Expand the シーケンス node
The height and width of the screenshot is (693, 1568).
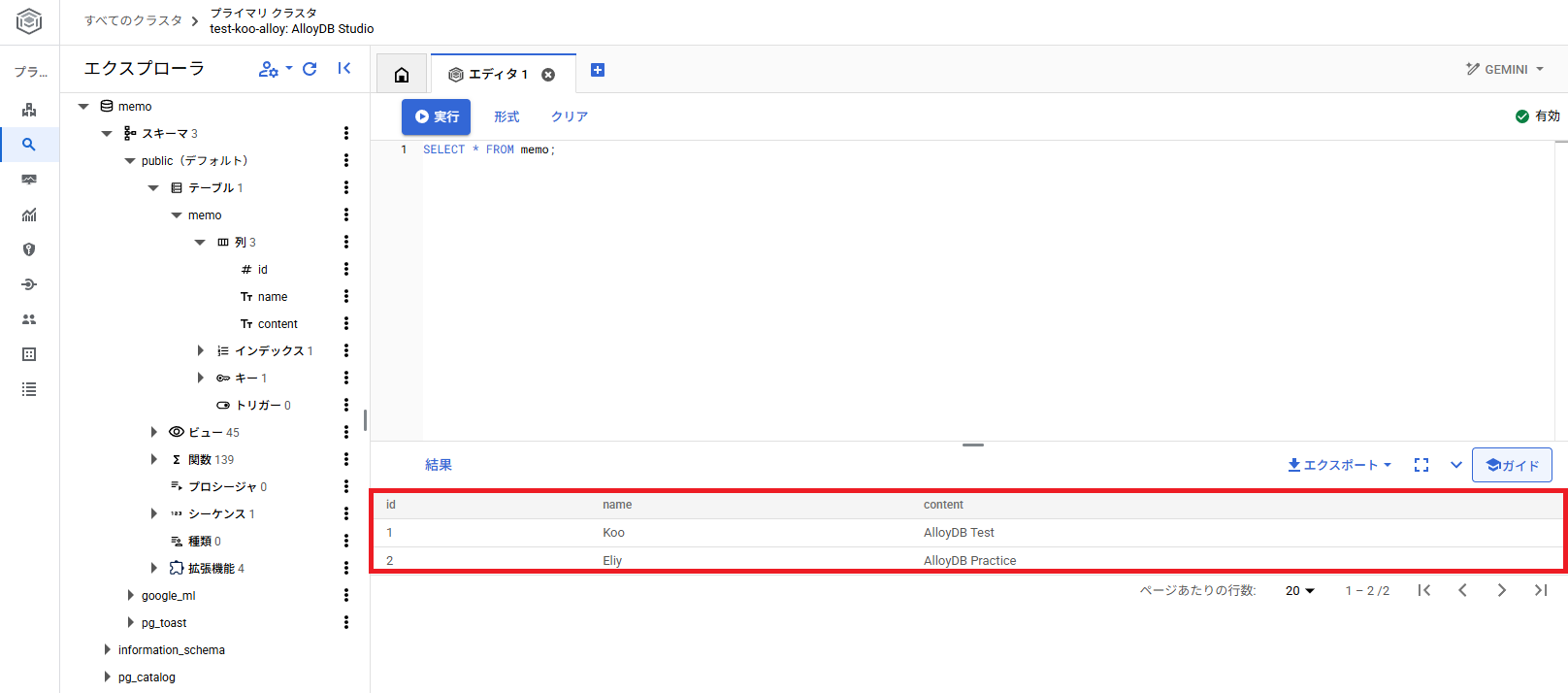click(153, 513)
